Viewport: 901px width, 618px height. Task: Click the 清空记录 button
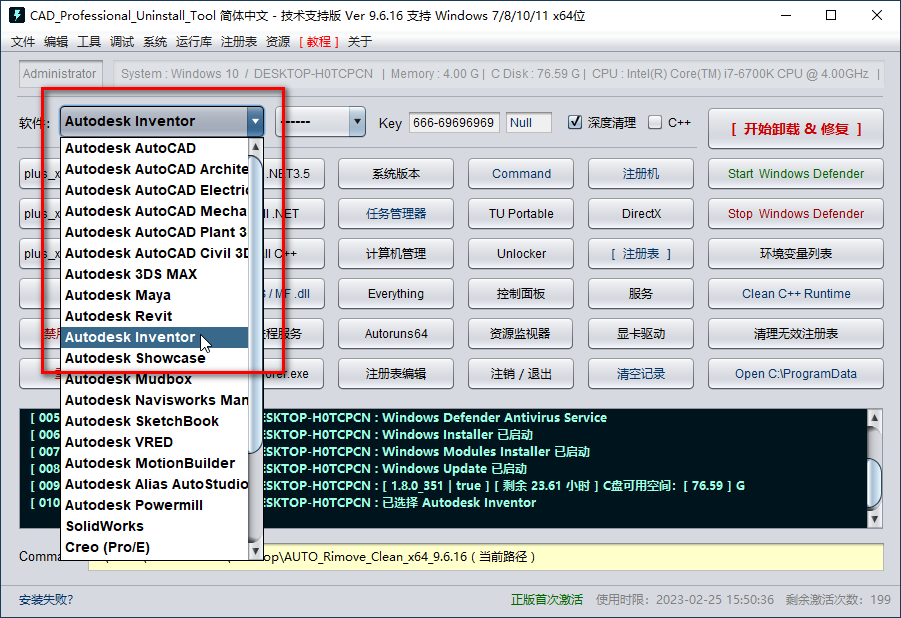[641, 374]
